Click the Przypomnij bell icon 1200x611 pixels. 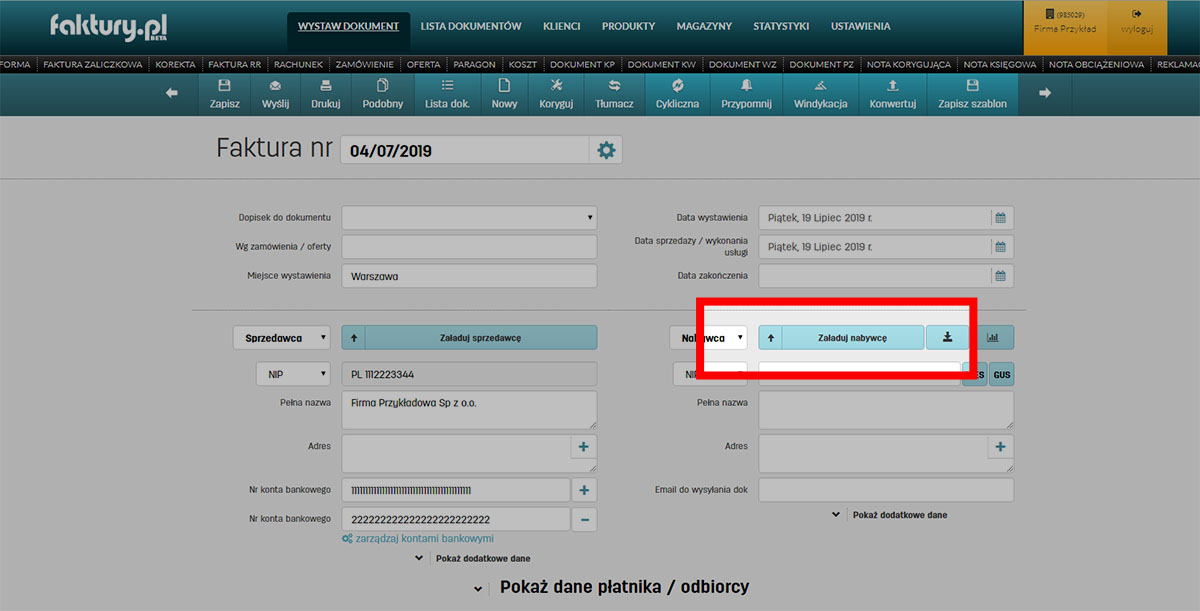pos(746,87)
